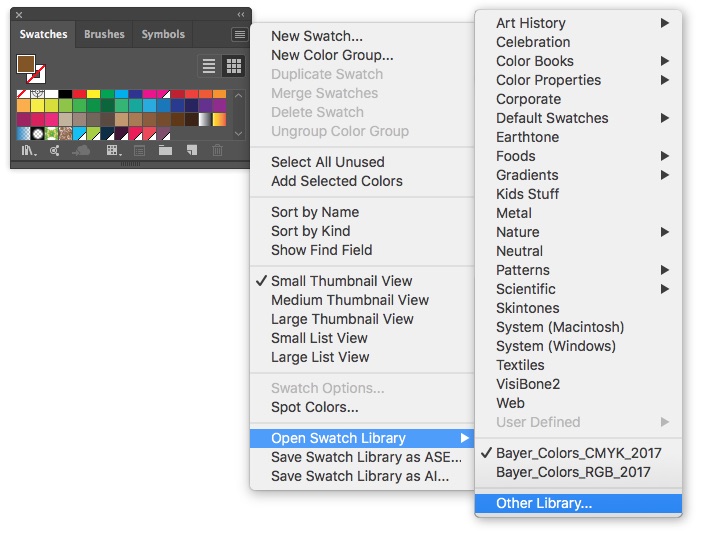
Task: Check the Medium Thumbnail View option
Action: (350, 300)
